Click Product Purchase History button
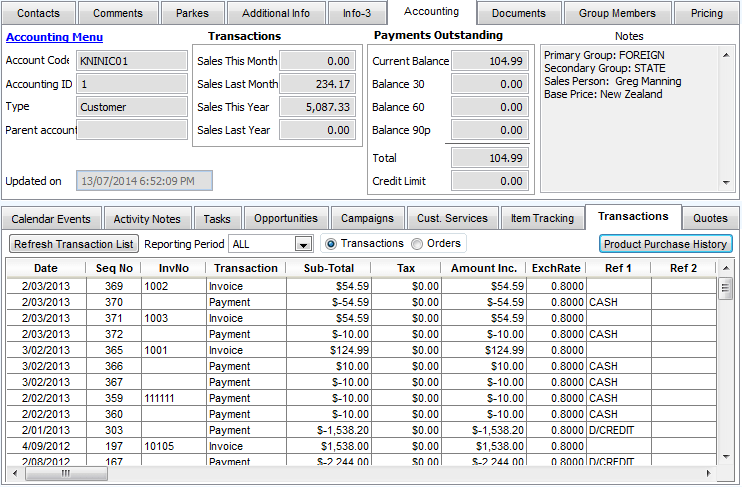This screenshot has width=742, height=487. (x=665, y=244)
